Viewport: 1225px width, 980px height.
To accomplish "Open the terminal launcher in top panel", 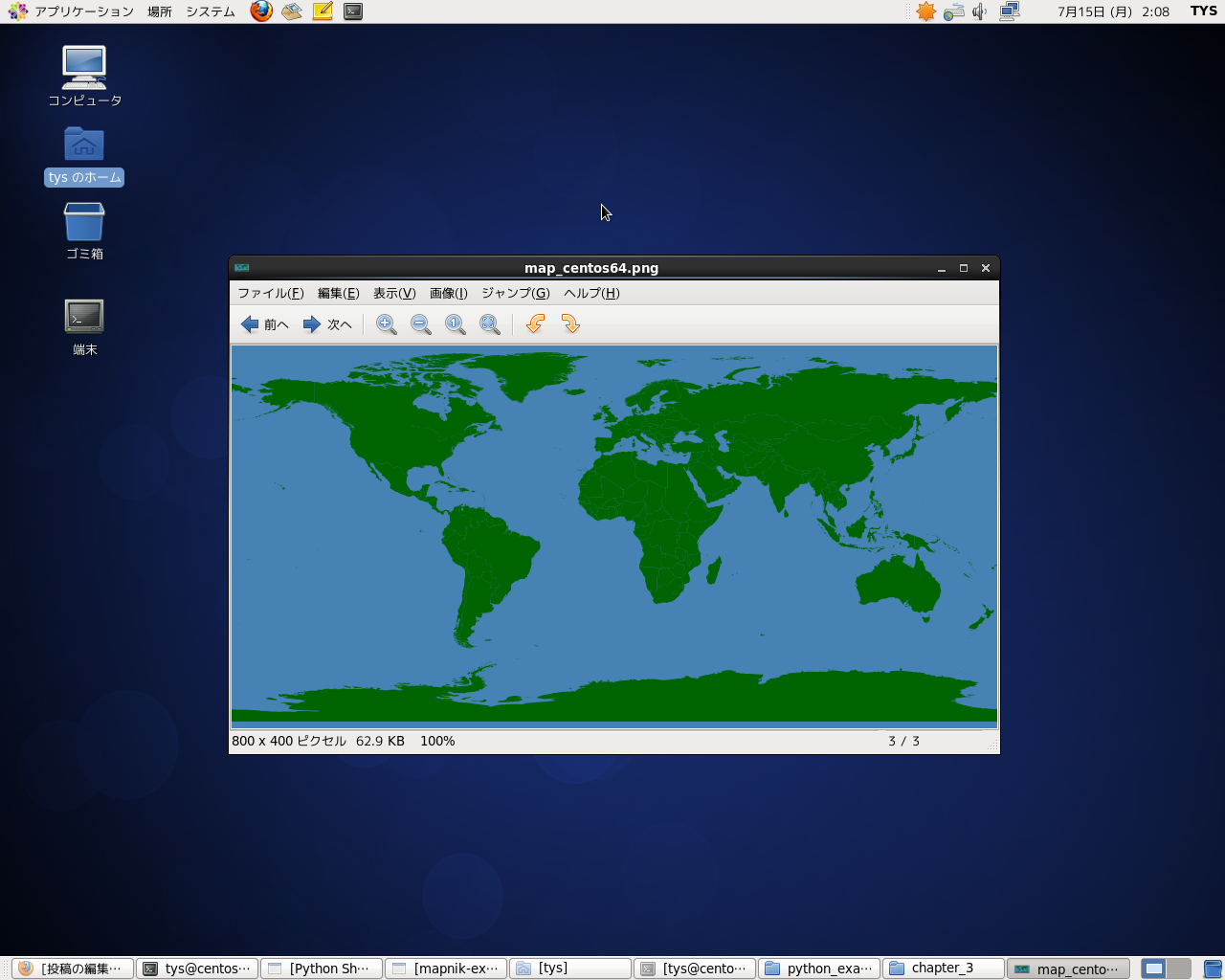I will 353,11.
